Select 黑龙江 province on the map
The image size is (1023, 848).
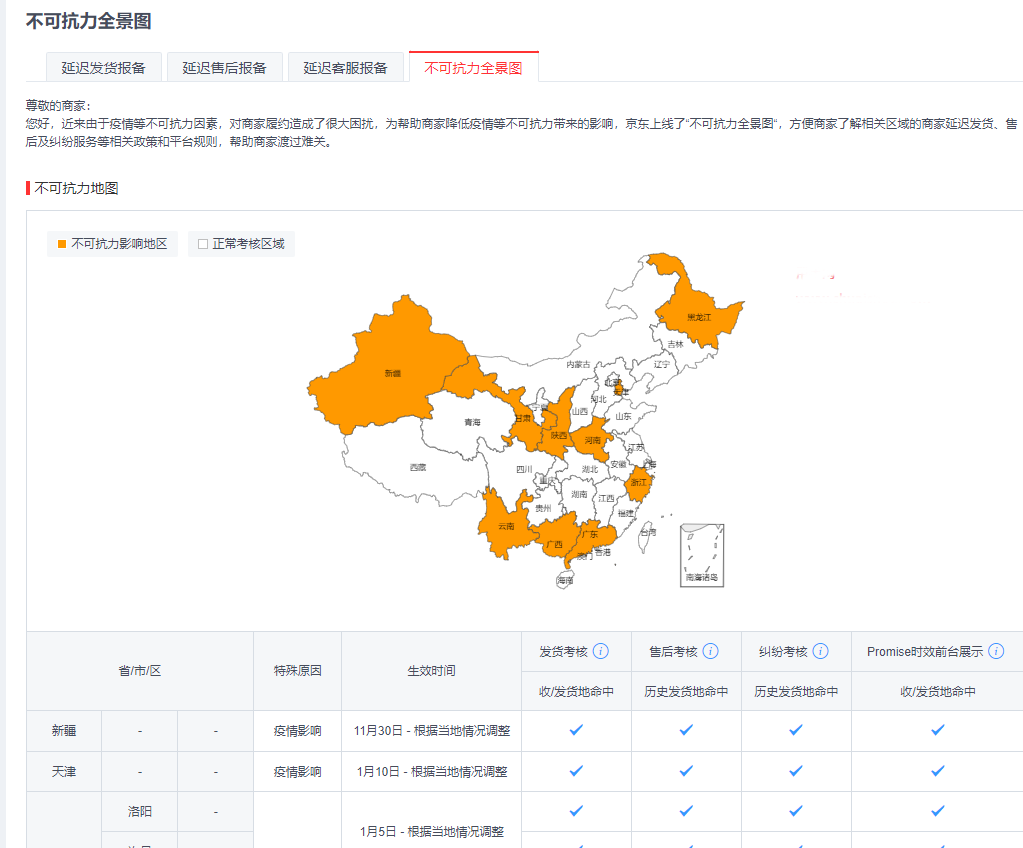click(x=698, y=316)
